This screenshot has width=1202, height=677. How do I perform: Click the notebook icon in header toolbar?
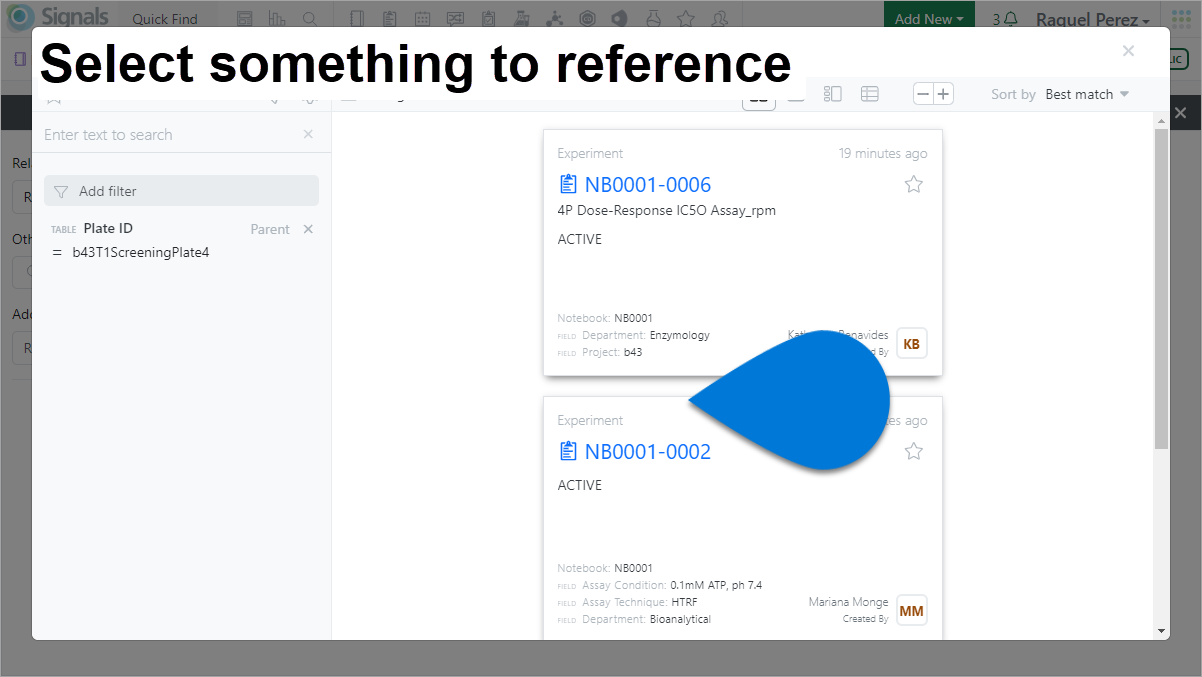(358, 19)
